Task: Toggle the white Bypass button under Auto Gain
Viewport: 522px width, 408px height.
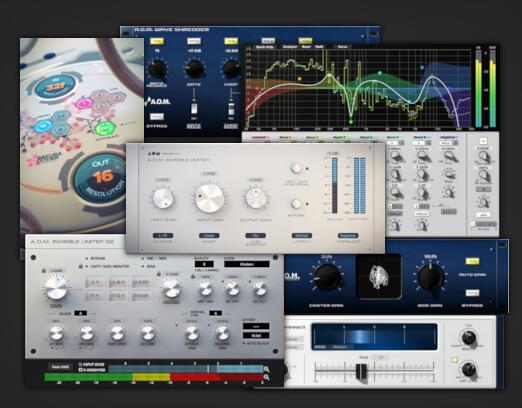Action: pyautogui.click(x=472, y=293)
